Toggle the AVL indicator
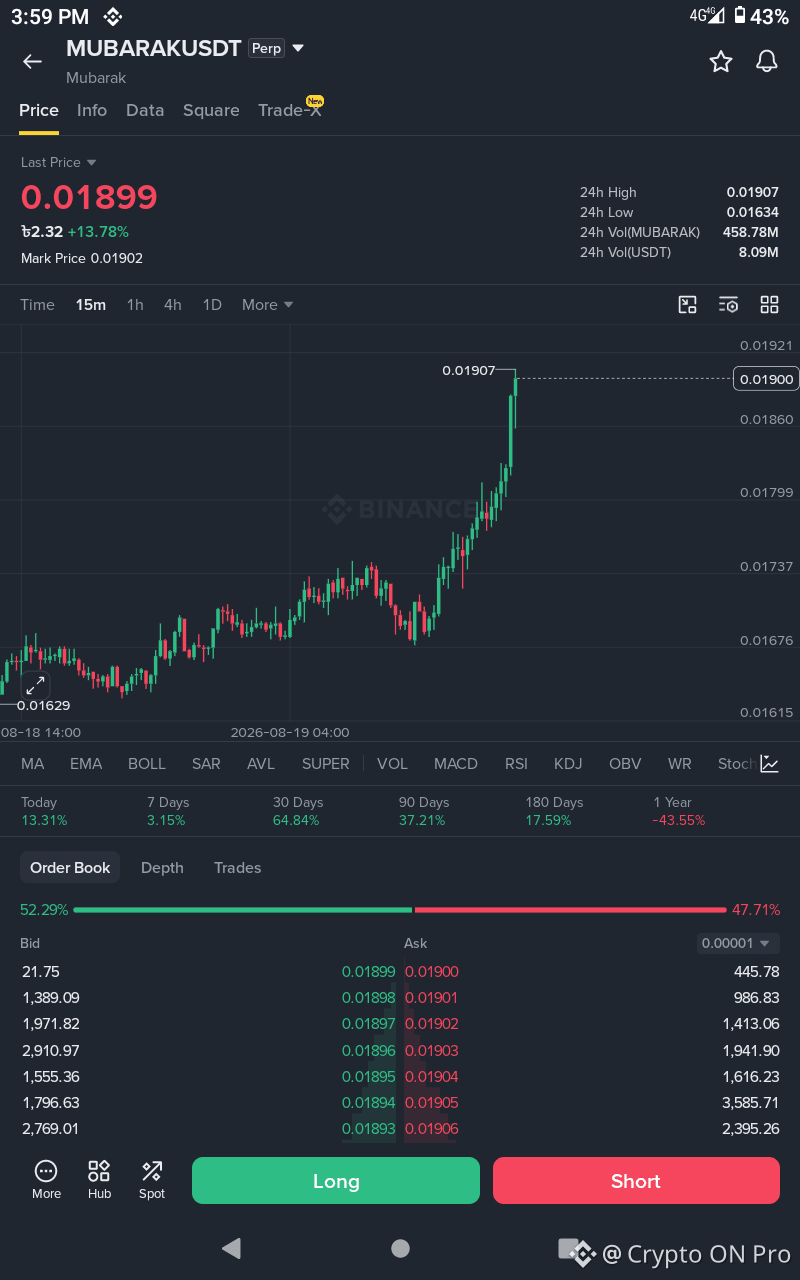Image resolution: width=800 pixels, height=1280 pixels. point(261,764)
